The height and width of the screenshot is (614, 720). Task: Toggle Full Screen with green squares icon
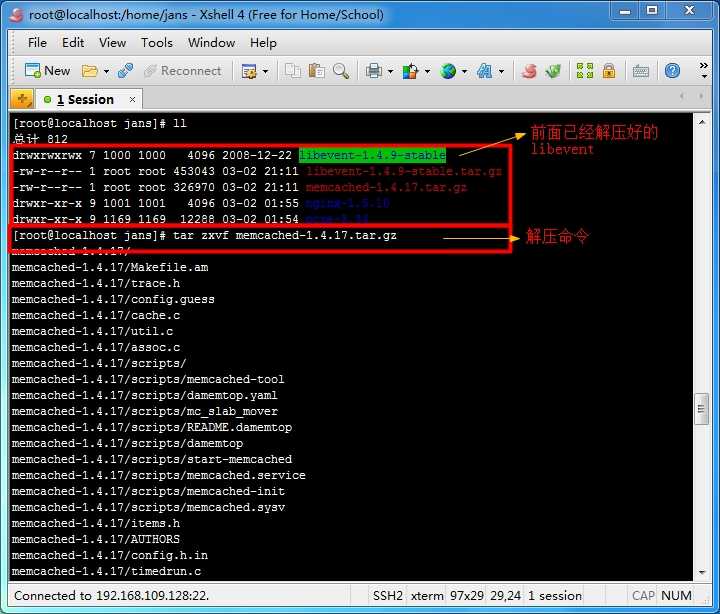tap(585, 71)
